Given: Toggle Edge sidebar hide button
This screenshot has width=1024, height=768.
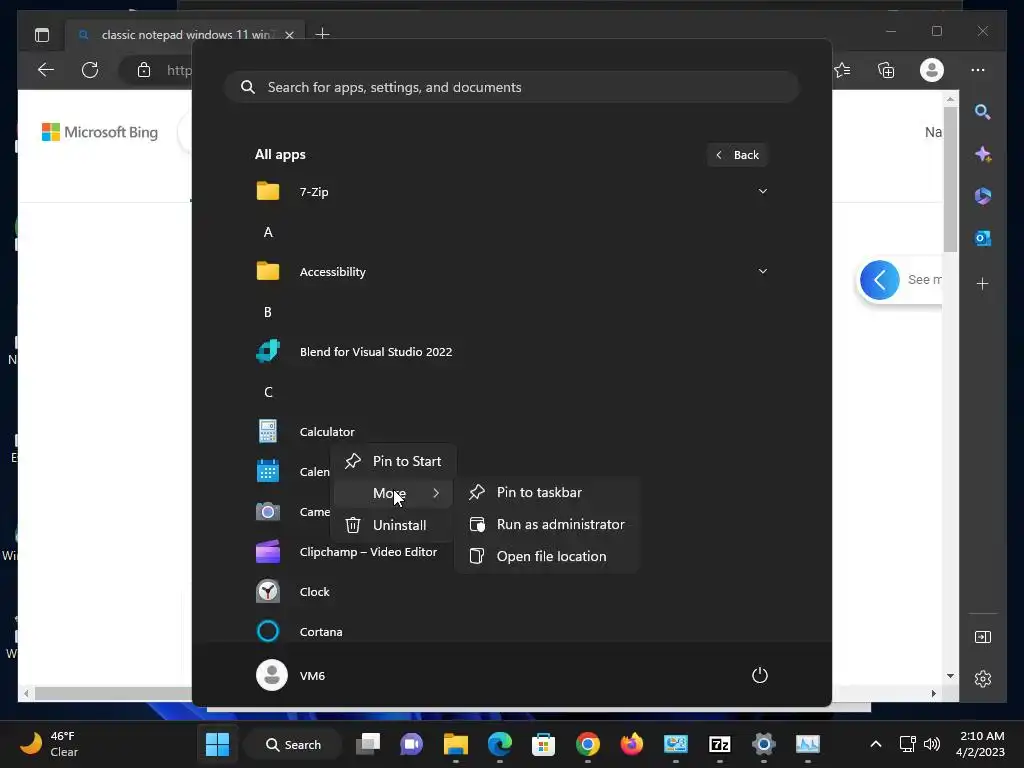Looking at the screenshot, I should (x=982, y=637).
